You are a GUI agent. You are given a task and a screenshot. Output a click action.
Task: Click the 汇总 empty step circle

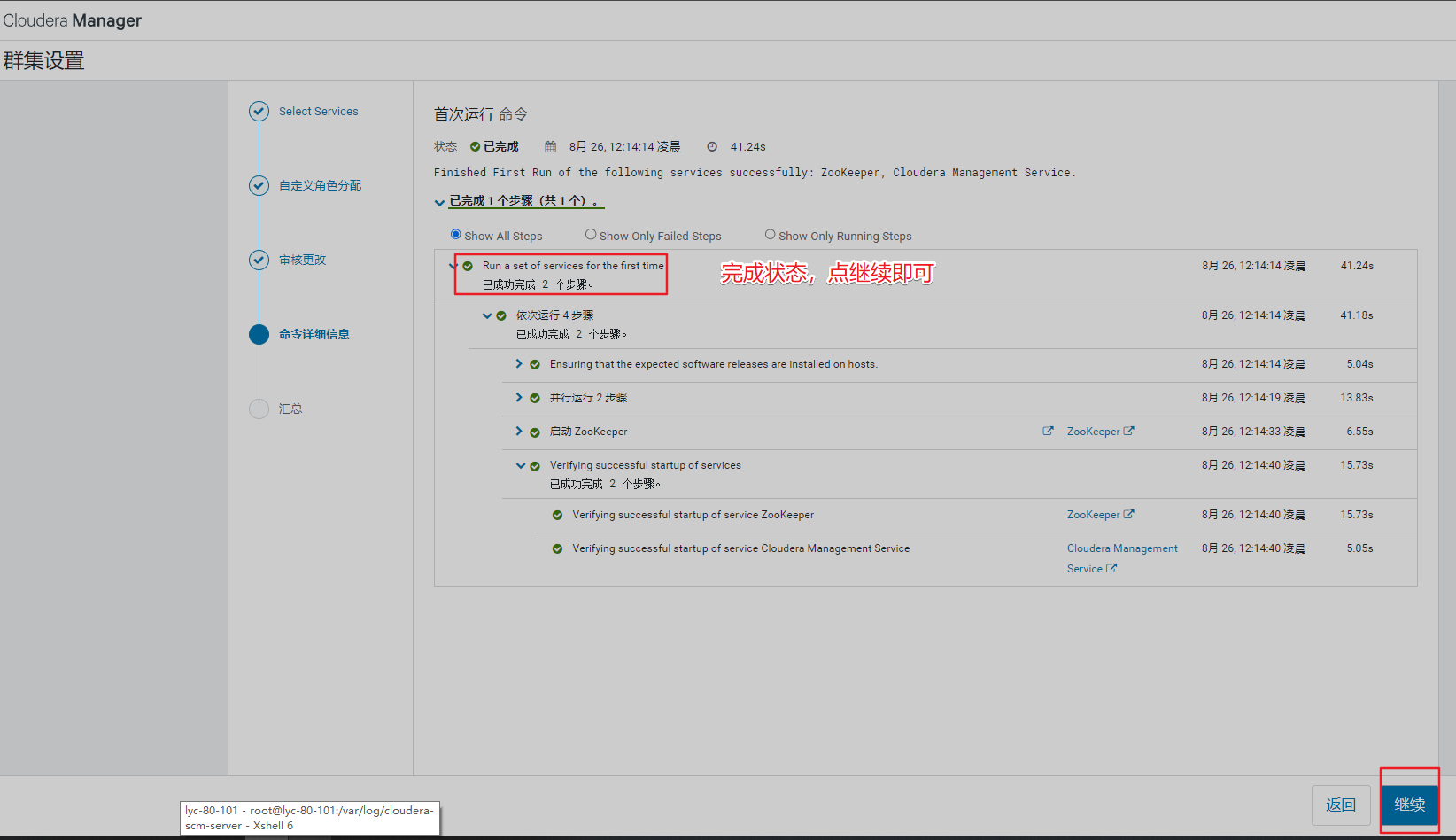tap(259, 408)
